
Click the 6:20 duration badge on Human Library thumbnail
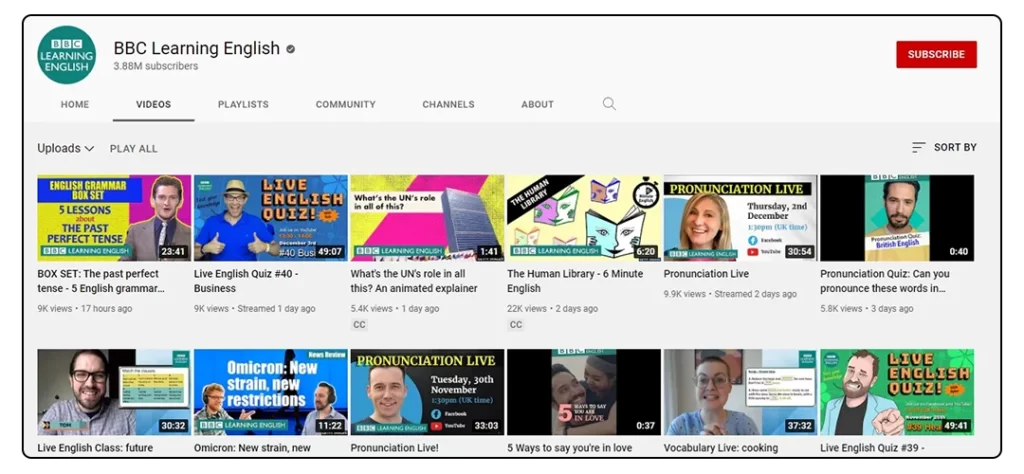[645, 251]
